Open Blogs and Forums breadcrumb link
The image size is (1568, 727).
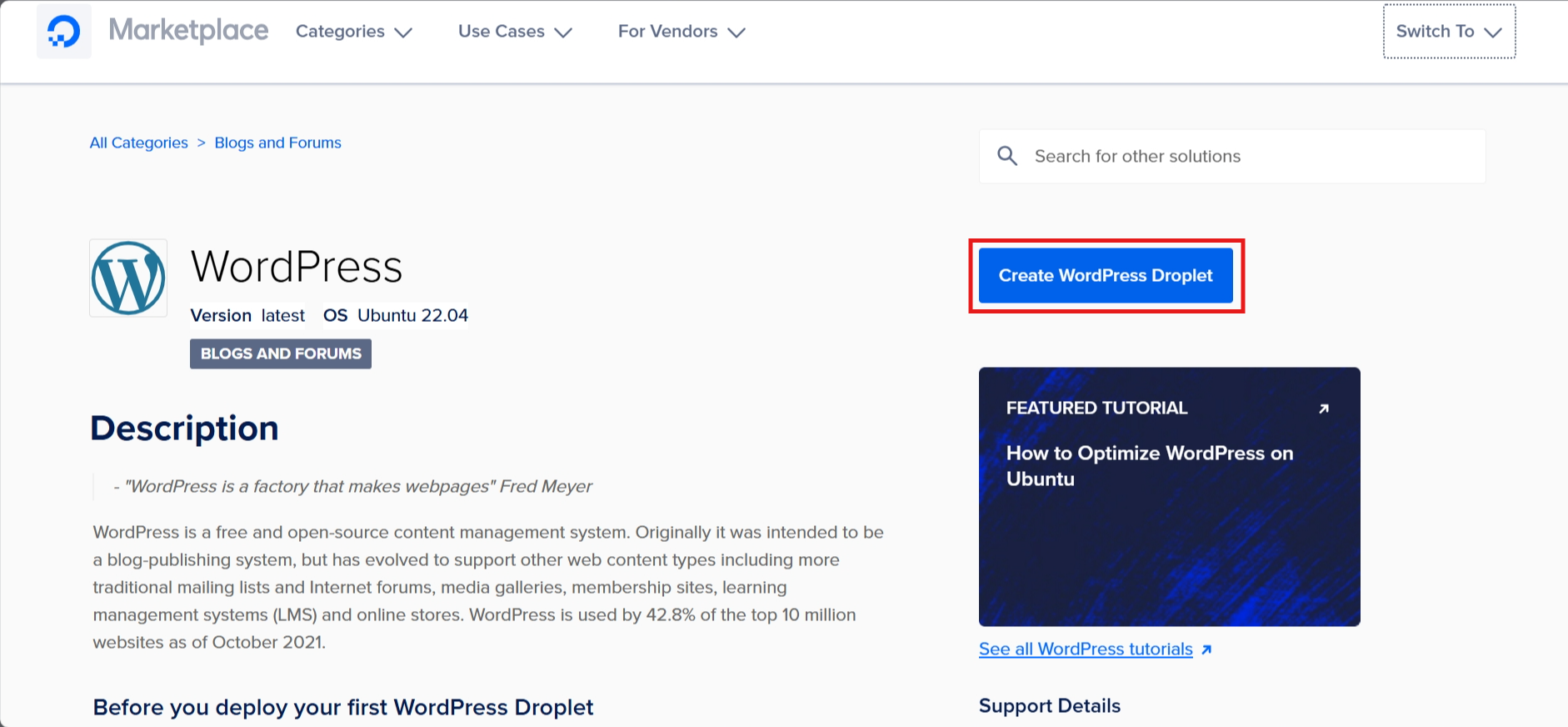278,143
